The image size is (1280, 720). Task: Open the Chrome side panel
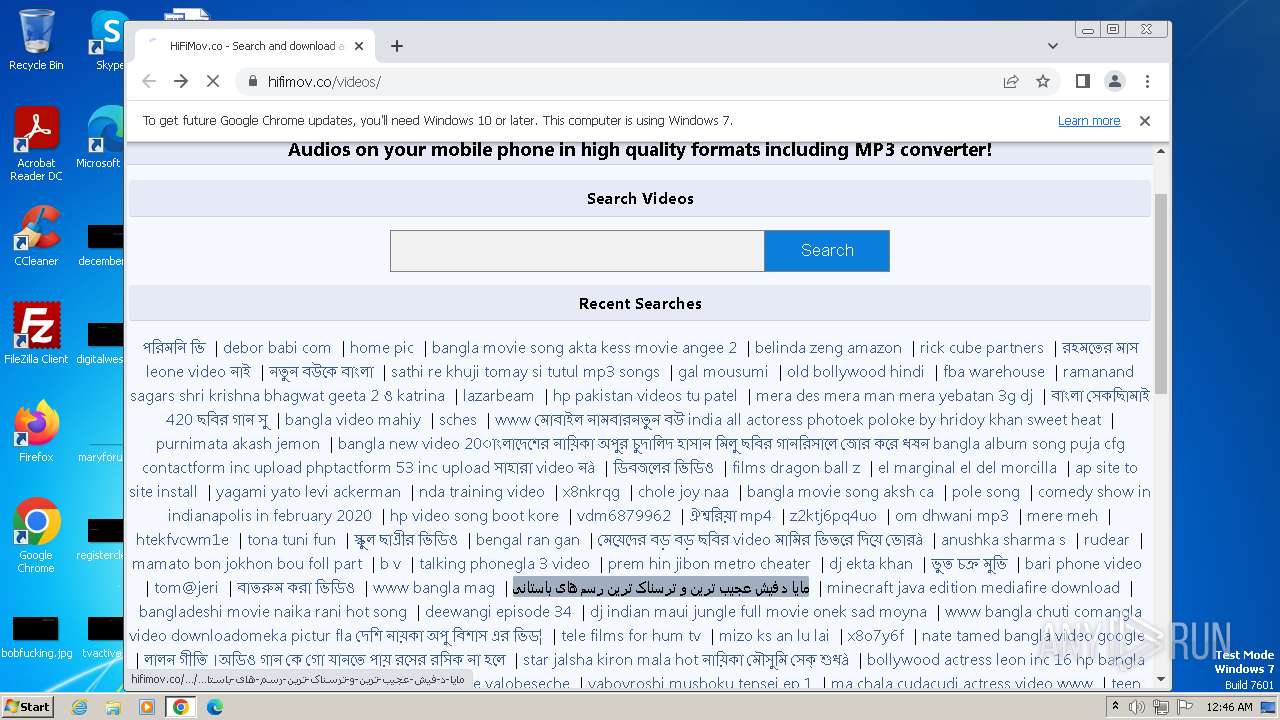coord(1082,81)
